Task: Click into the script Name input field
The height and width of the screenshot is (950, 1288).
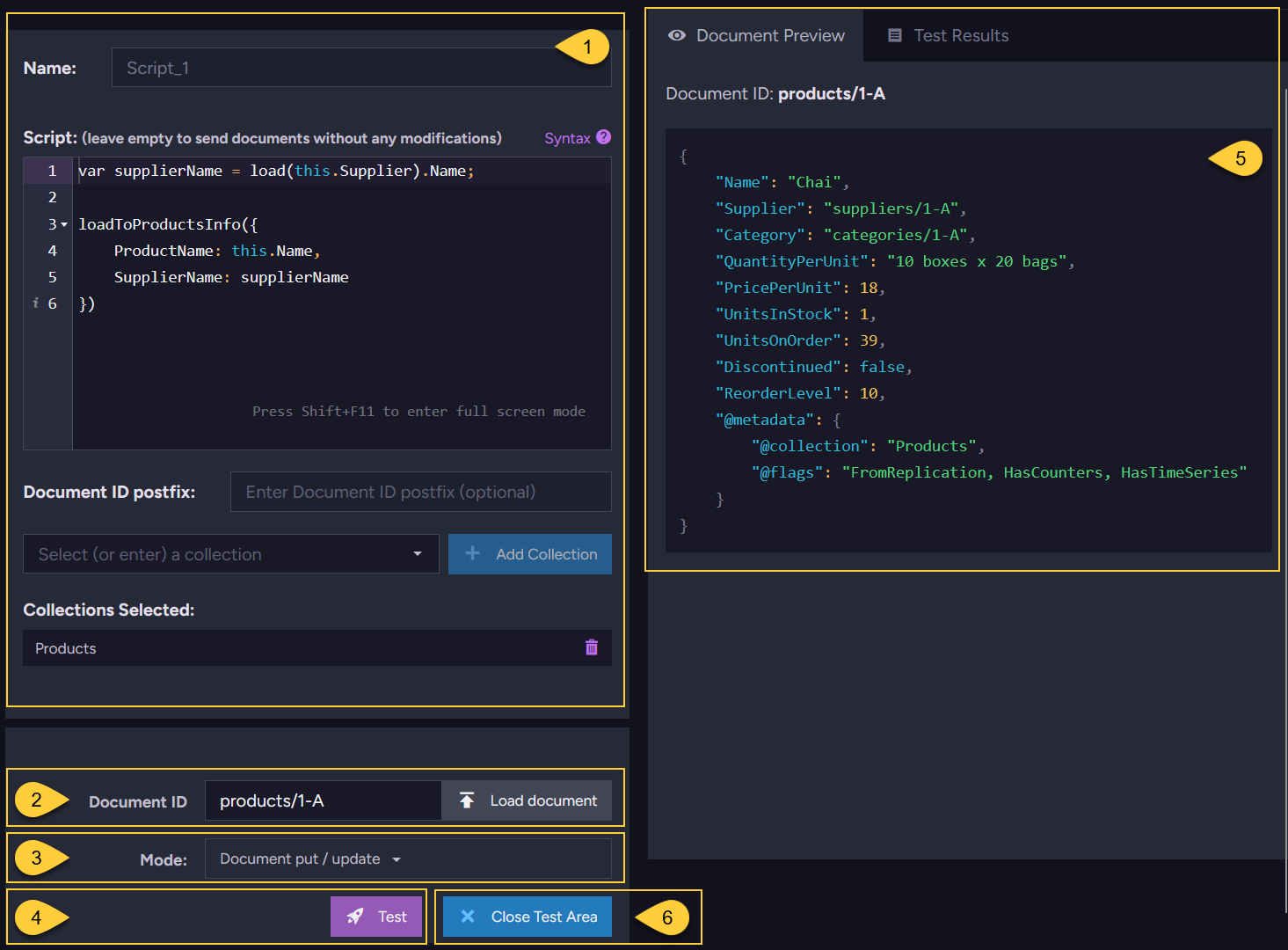Action: click(x=361, y=68)
